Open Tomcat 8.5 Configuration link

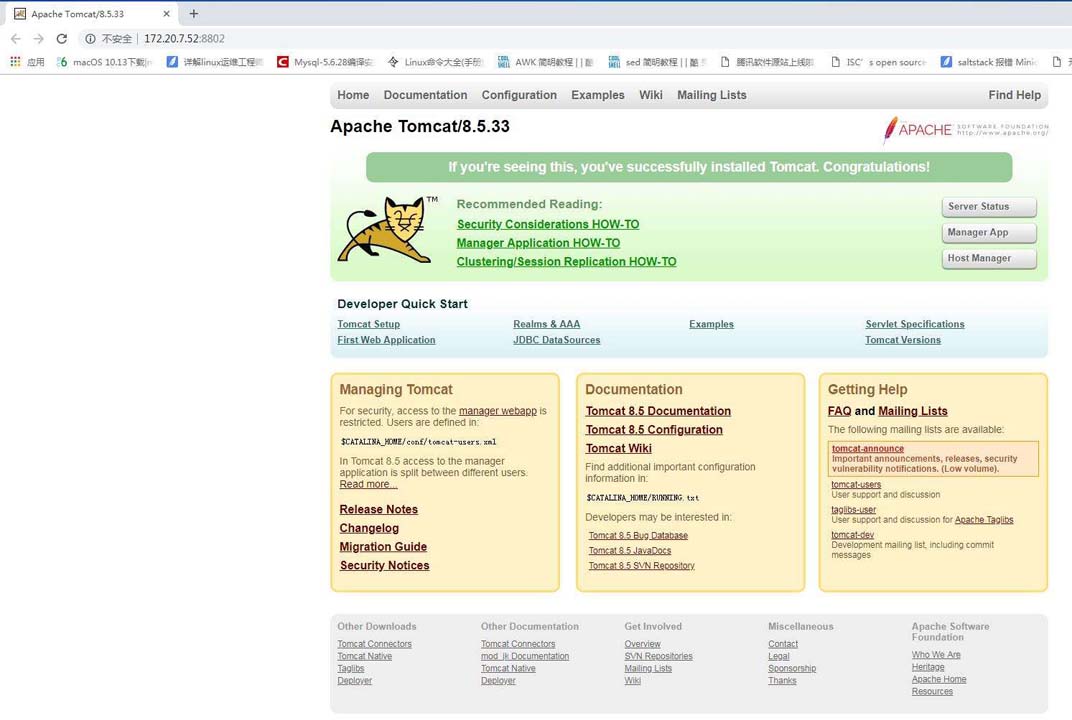click(654, 429)
